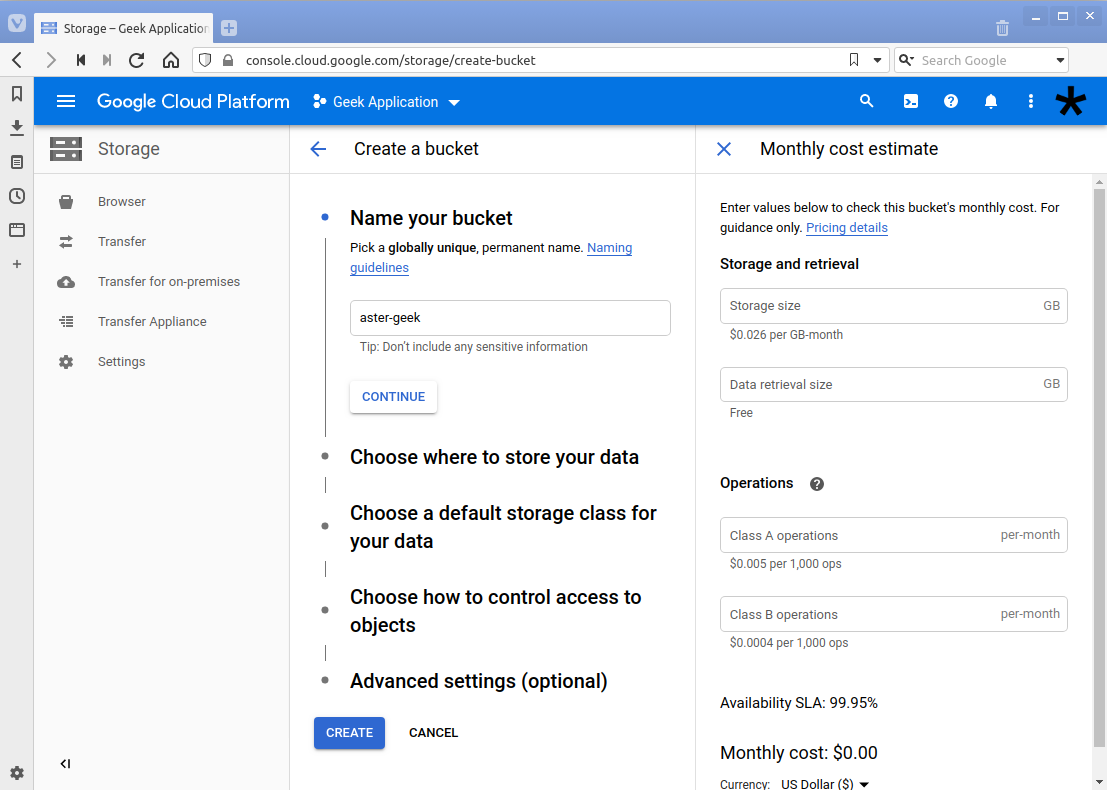Open the Pricing details link
Image resolution: width=1107 pixels, height=790 pixels.
[846, 227]
